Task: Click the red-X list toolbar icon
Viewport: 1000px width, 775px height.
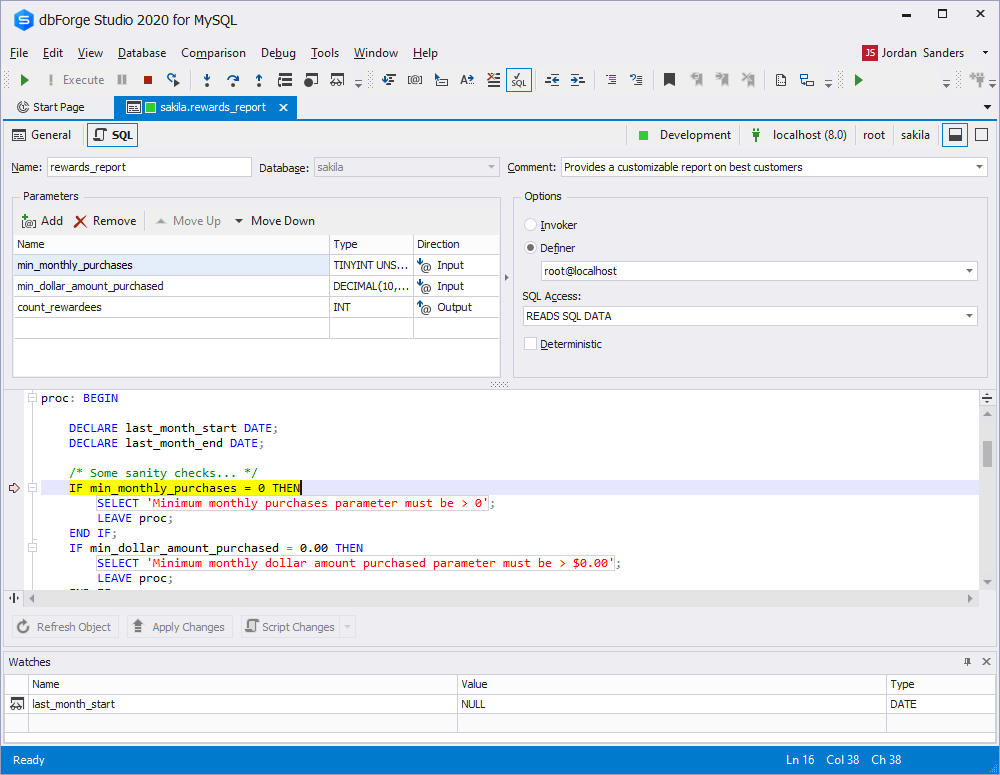Action: pyautogui.click(x=494, y=80)
